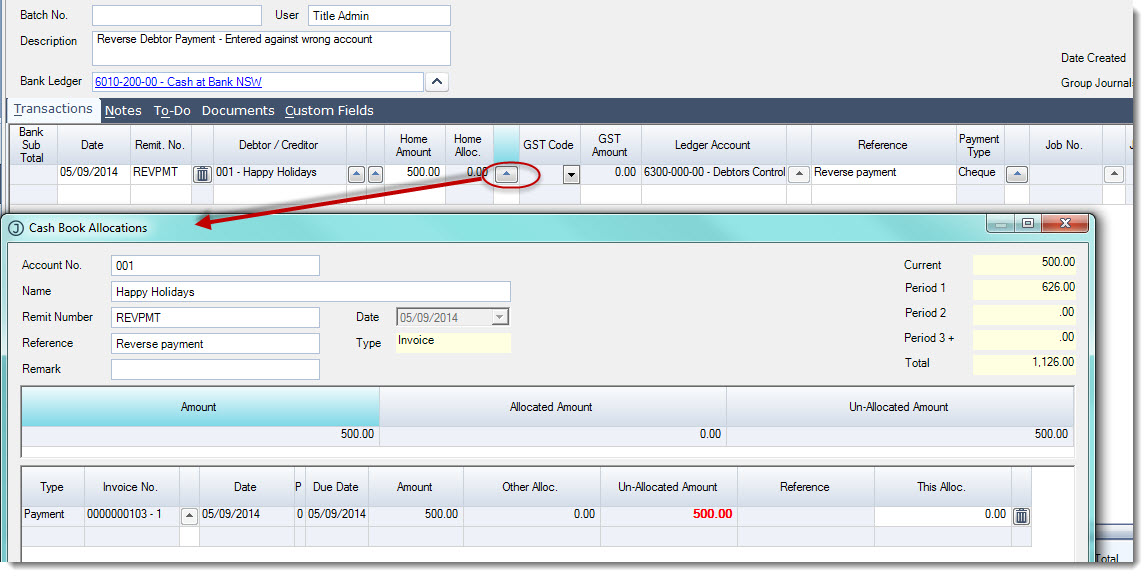Image resolution: width=1148 pixels, height=577 pixels.
Task: Open Home Alloc. allocation arrow button
Action: pyautogui.click(x=507, y=174)
